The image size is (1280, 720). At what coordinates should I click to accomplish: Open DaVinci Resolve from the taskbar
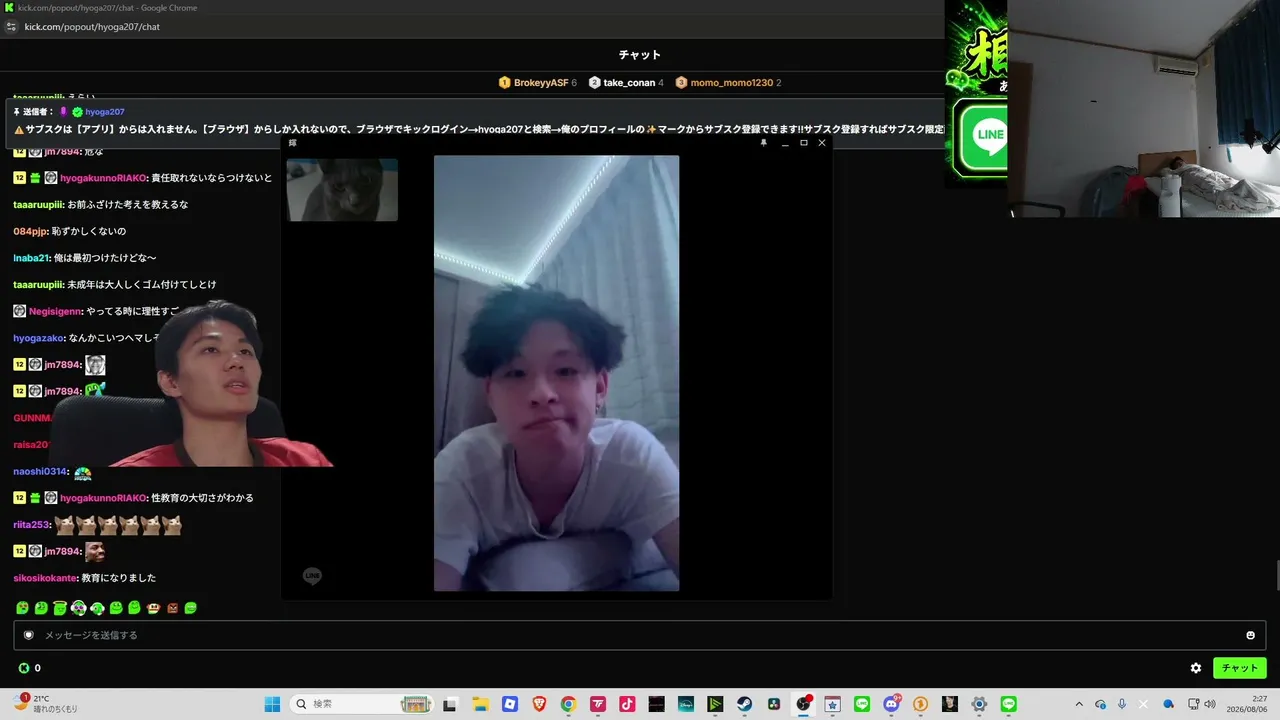tap(774, 704)
